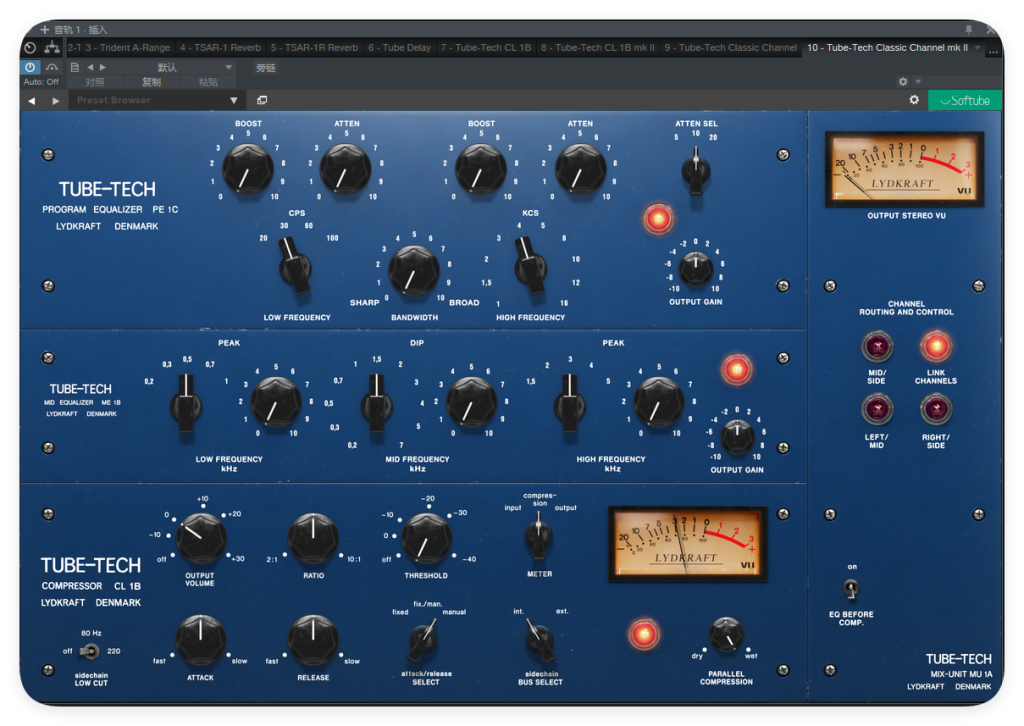The image size is (1024, 726).
Task: Click the 旁链 sidechain button
Action: coord(265,67)
